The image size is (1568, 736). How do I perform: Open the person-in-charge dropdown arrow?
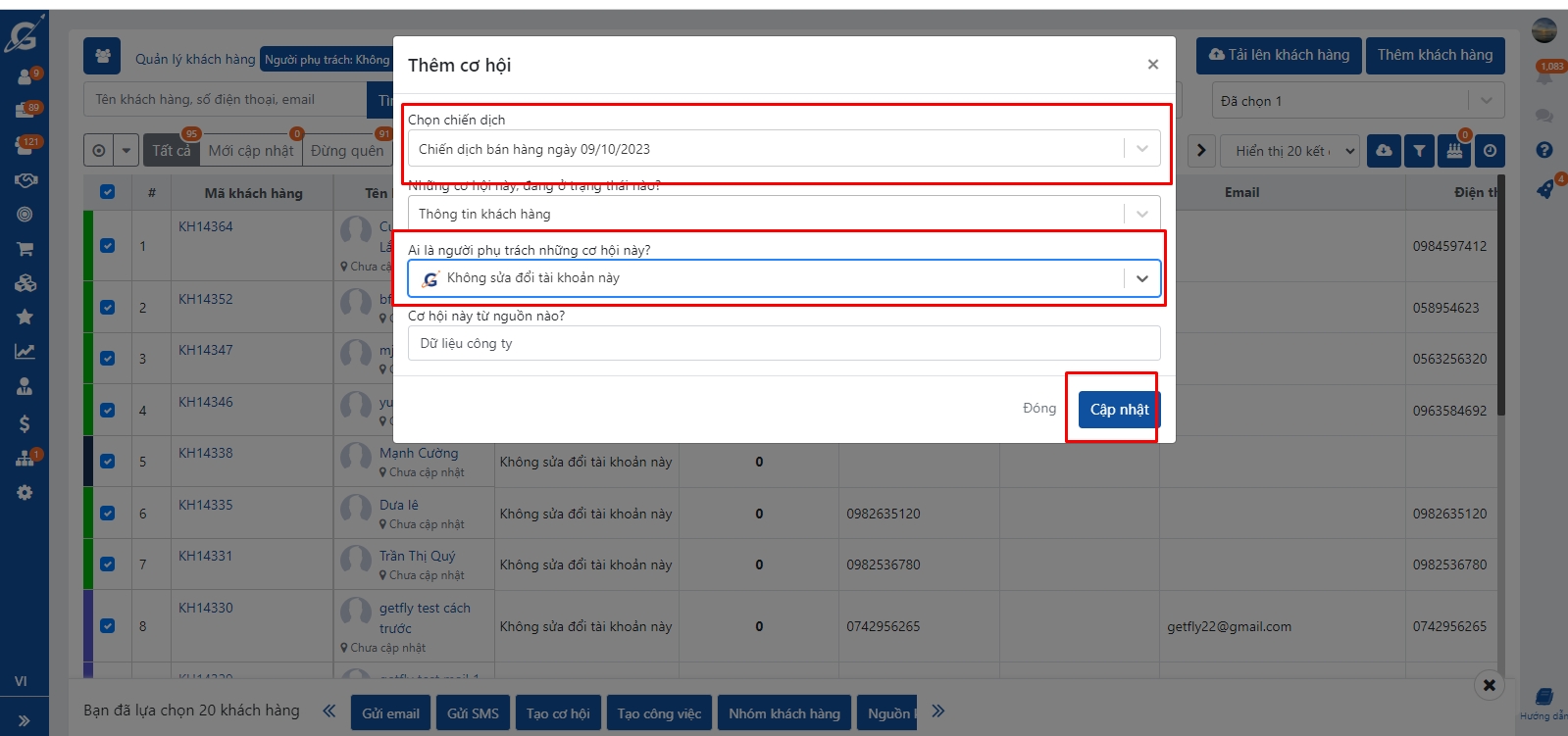tap(1142, 278)
